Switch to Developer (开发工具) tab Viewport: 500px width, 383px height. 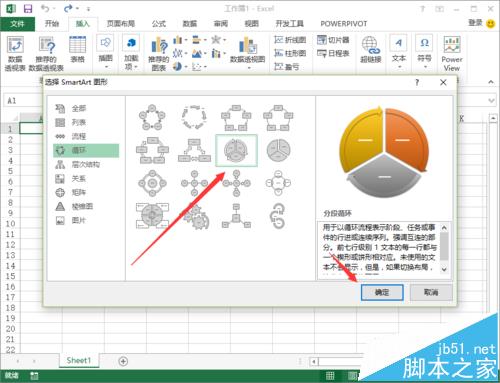point(289,24)
